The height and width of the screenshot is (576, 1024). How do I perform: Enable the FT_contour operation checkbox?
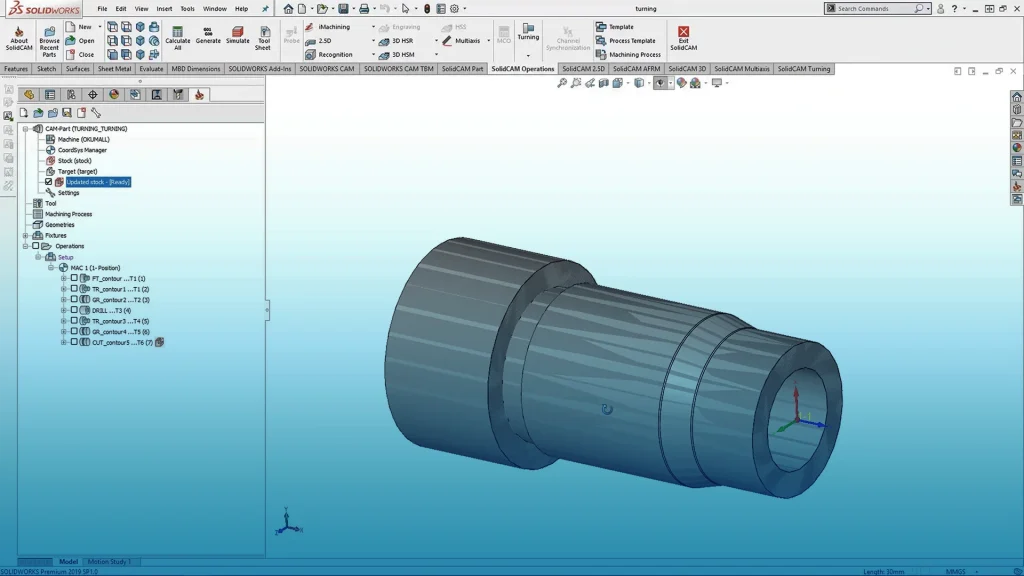(75, 278)
